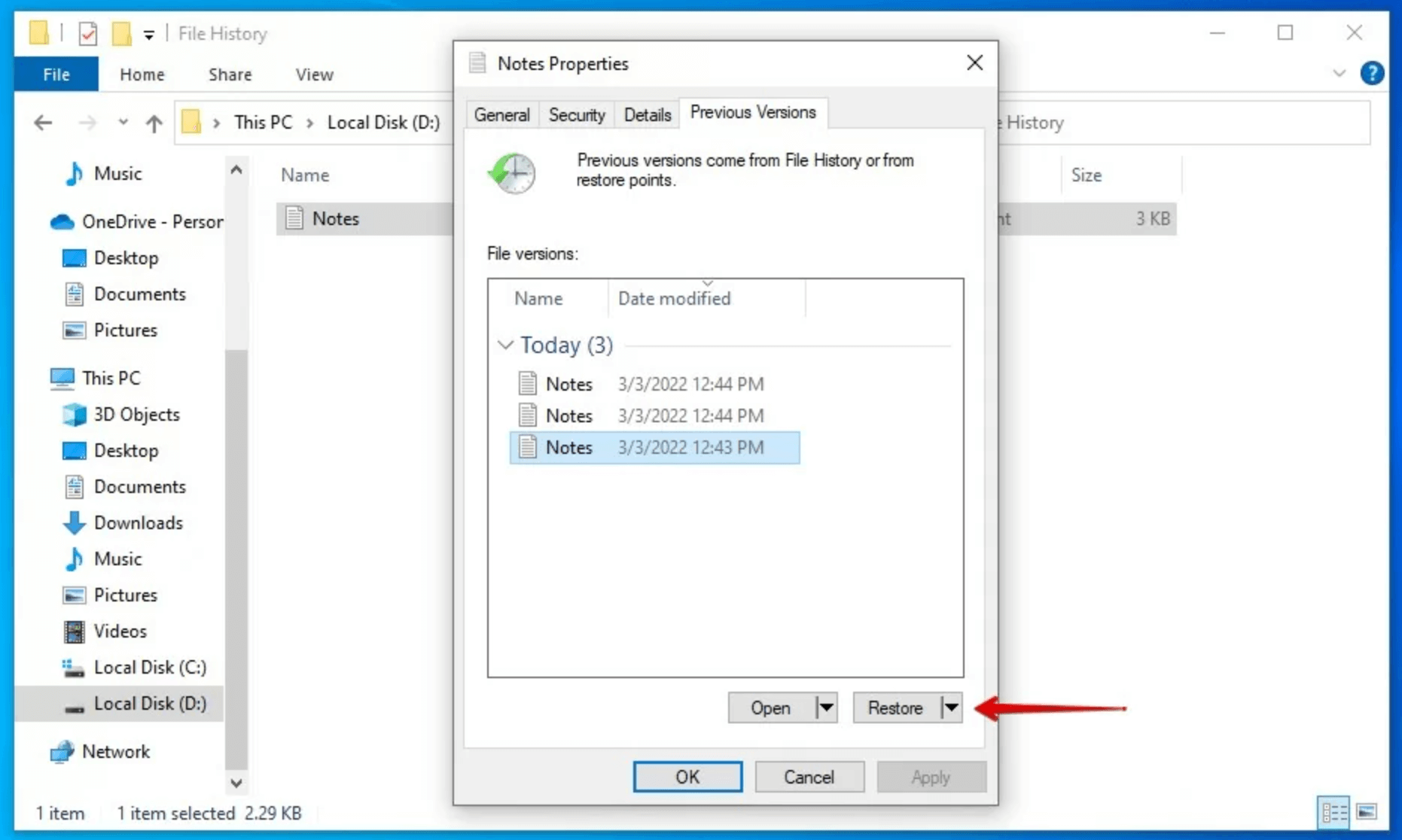Navigate up one level with the up arrow
Screen dimensions: 1402x840
tap(154, 123)
